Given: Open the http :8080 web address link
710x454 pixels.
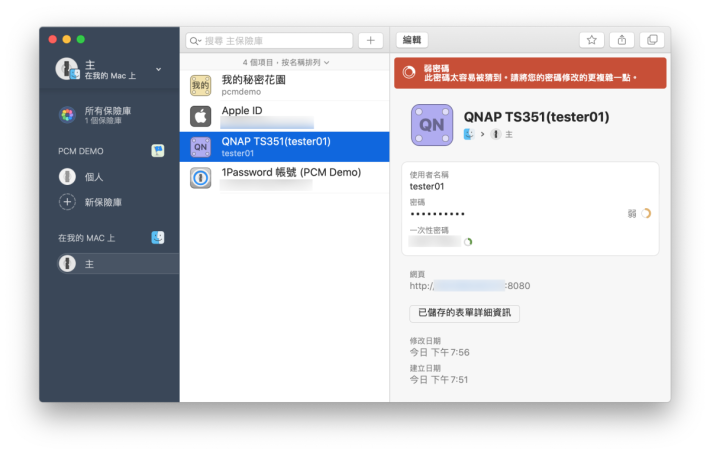Looking at the screenshot, I should pyautogui.click(x=470, y=286).
